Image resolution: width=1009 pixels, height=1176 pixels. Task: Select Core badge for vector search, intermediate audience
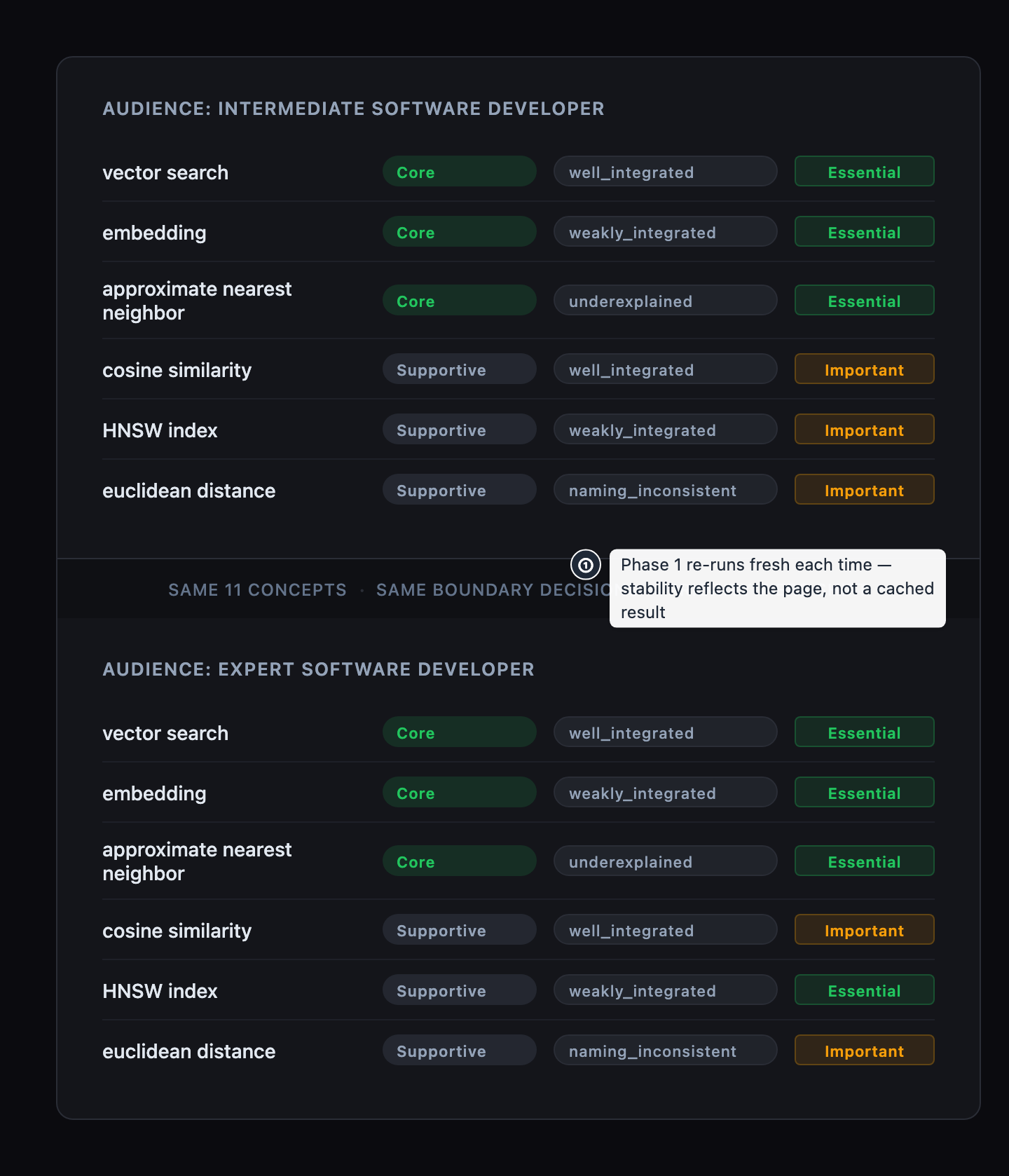coord(460,172)
